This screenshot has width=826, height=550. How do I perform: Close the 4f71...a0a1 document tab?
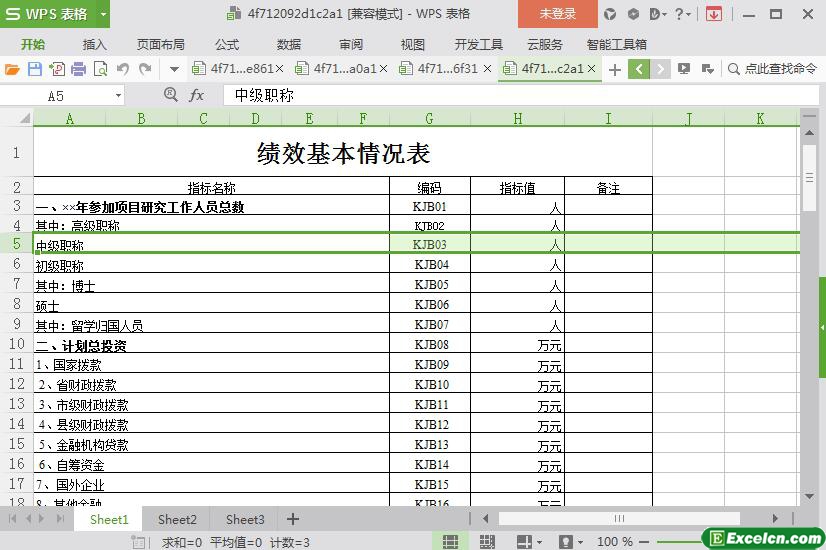click(384, 69)
